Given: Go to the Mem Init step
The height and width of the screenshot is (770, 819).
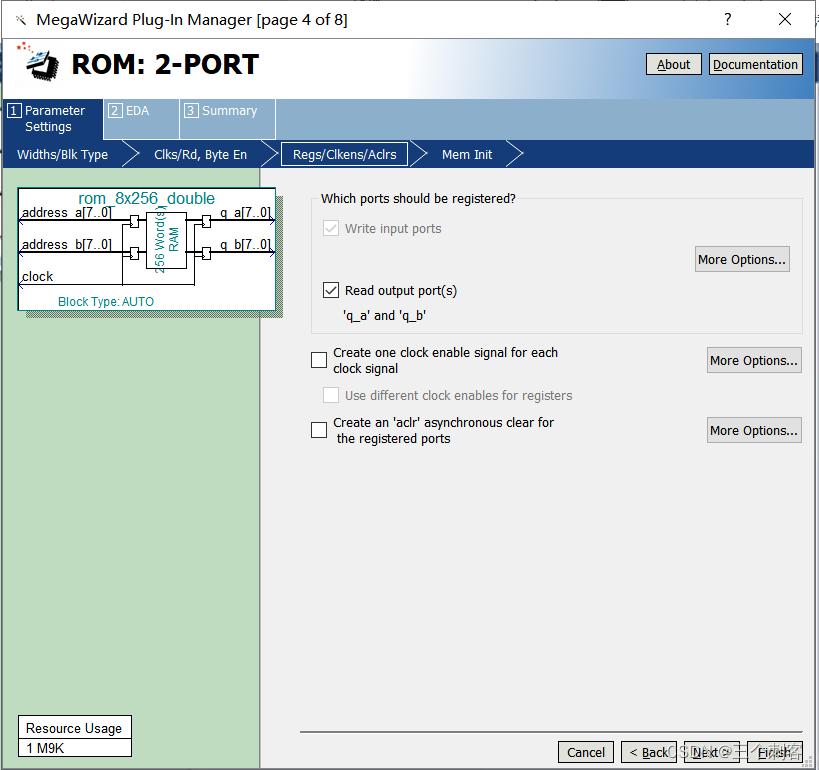Looking at the screenshot, I should pyautogui.click(x=467, y=155).
